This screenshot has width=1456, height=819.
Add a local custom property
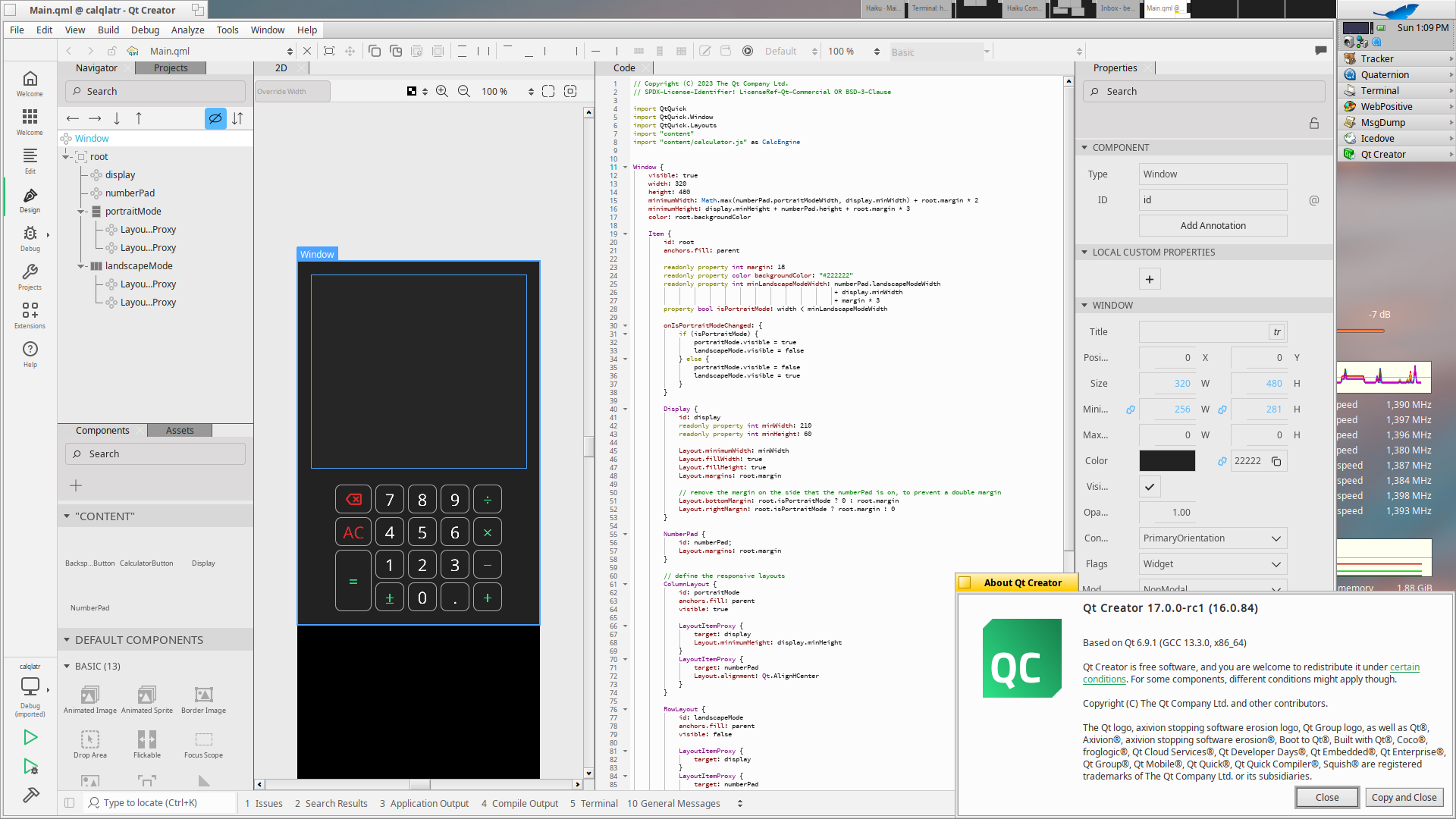click(x=1150, y=280)
